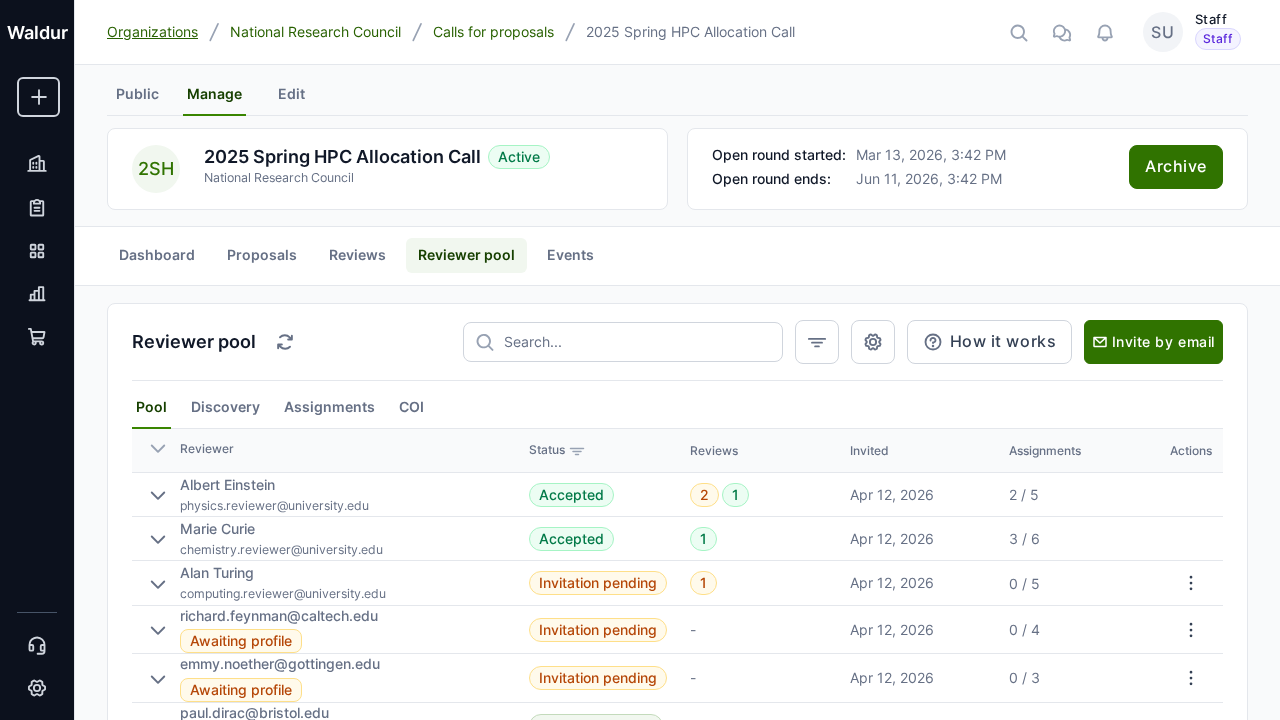Switch to the Discovery tab
This screenshot has width=1280, height=720.
225,407
